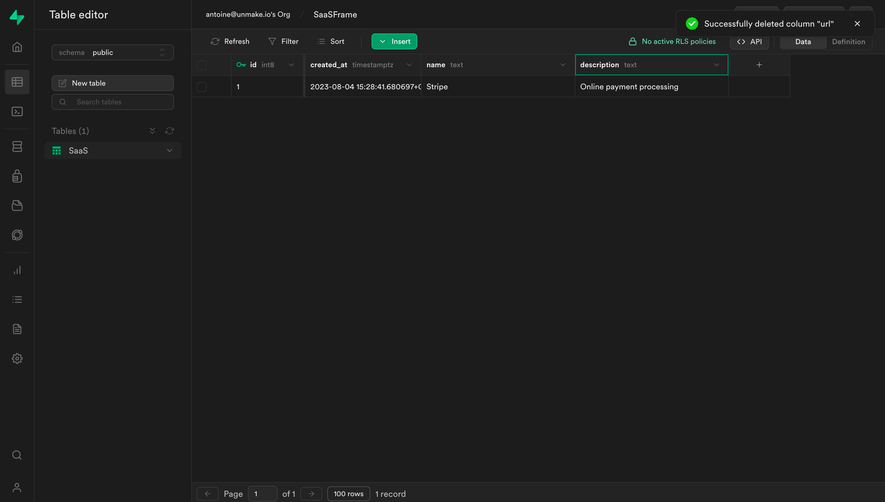Go to previous page arrow

tap(207, 494)
